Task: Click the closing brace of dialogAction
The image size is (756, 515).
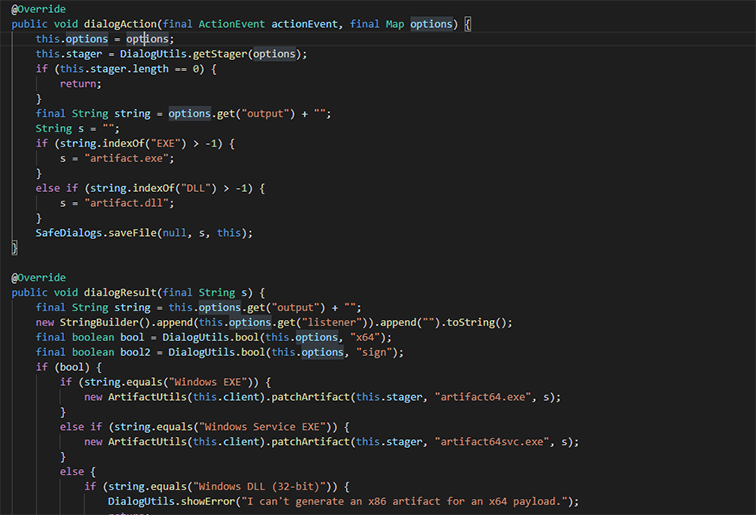Action: [x=14, y=248]
